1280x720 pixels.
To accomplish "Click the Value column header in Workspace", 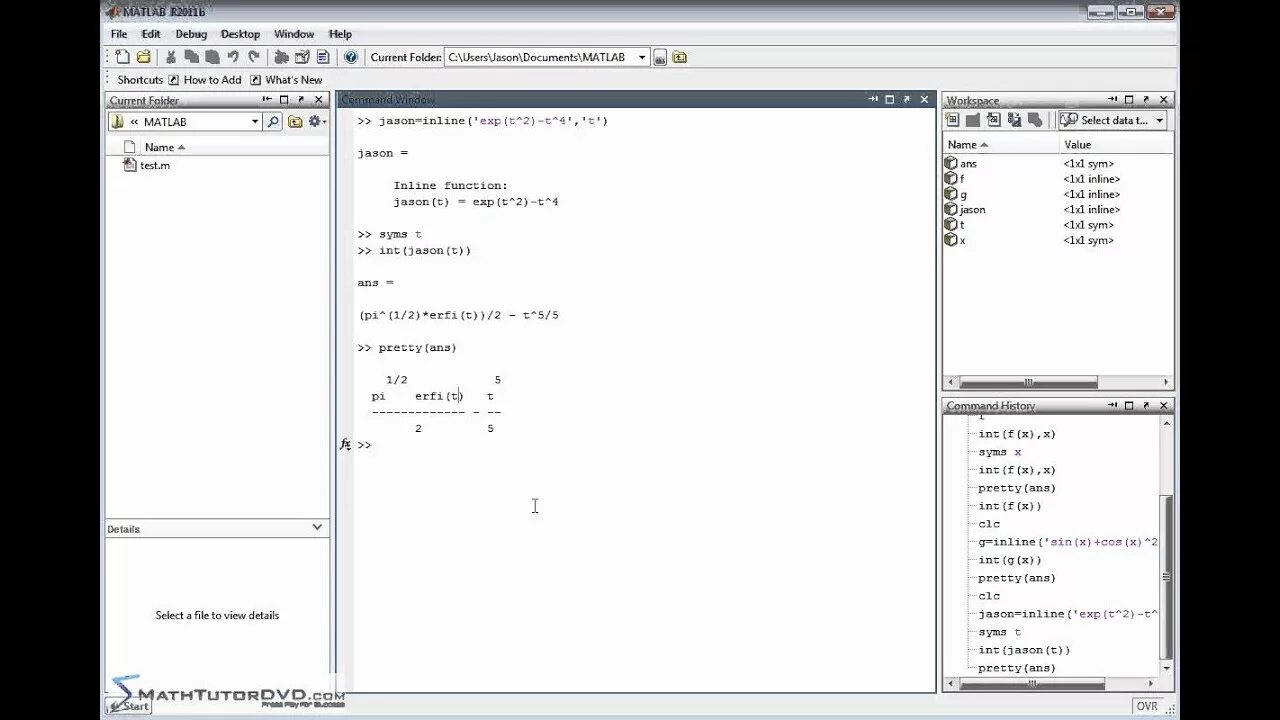I will (1078, 145).
